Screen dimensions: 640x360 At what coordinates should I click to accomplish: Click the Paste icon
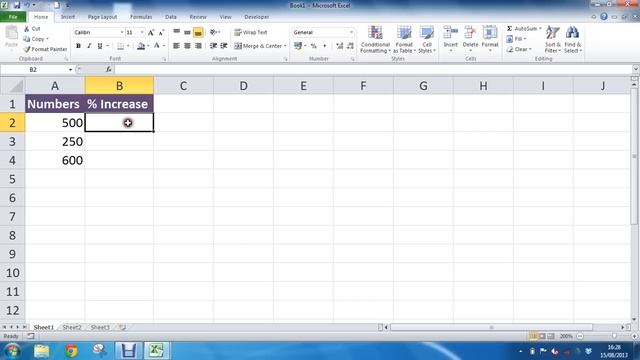click(11, 33)
